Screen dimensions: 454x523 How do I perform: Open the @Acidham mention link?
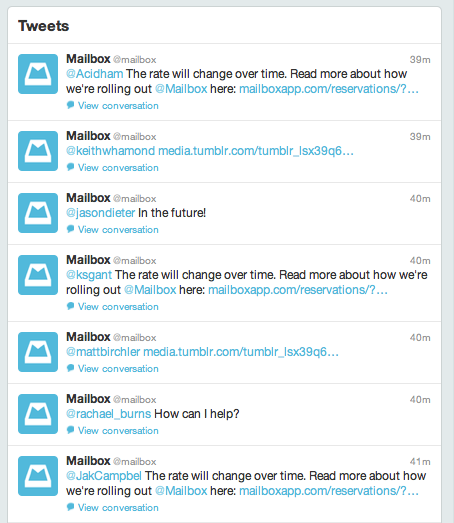pos(95,74)
